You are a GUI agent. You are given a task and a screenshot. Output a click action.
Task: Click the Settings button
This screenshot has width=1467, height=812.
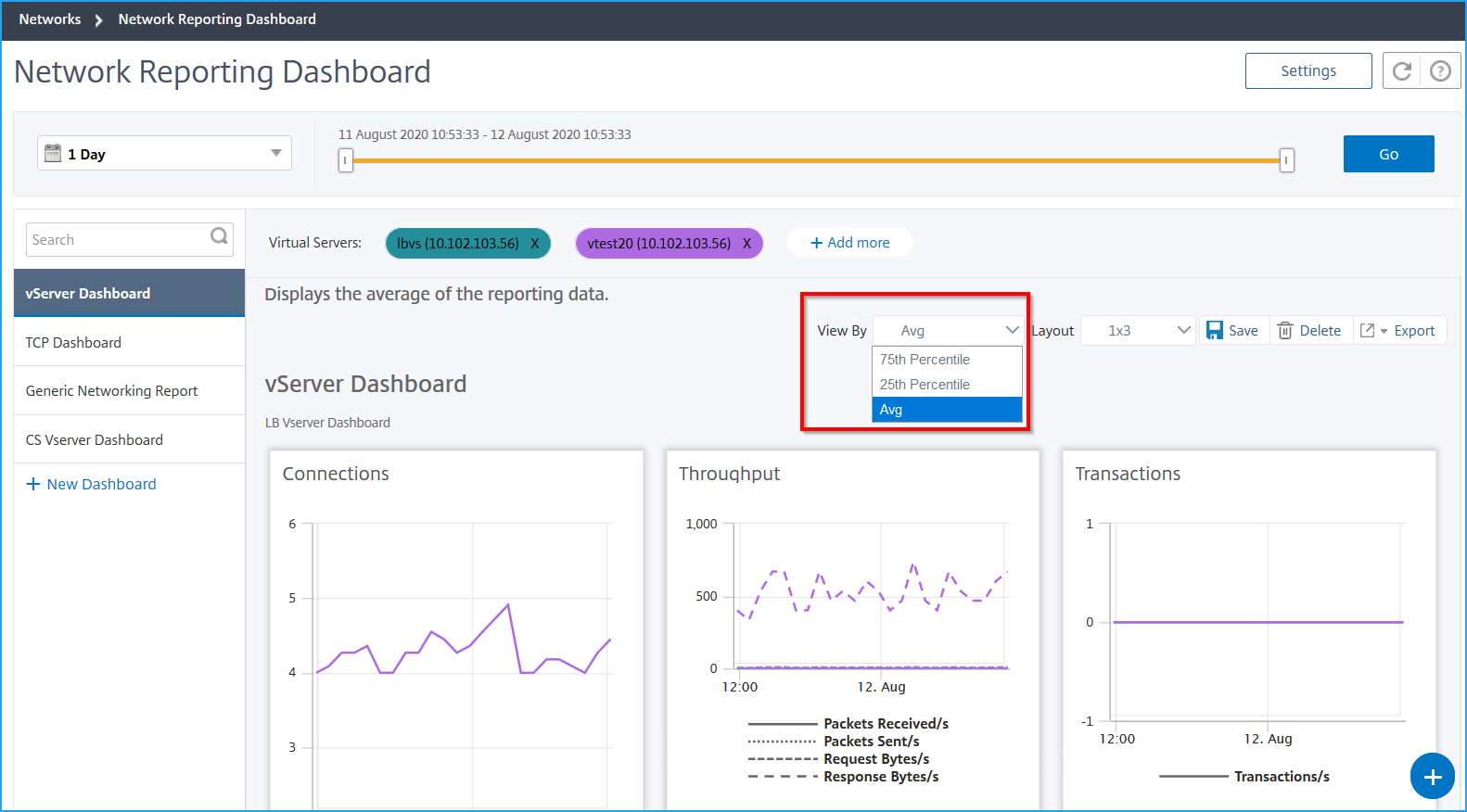[x=1308, y=71]
